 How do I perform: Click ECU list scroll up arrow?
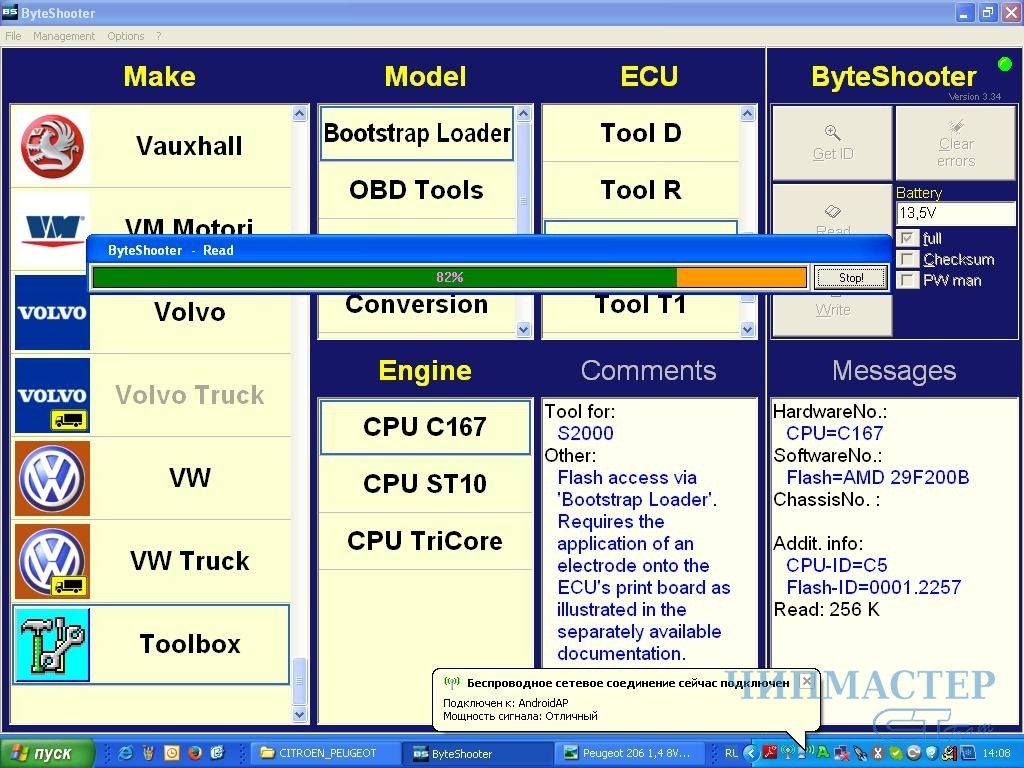click(x=748, y=114)
